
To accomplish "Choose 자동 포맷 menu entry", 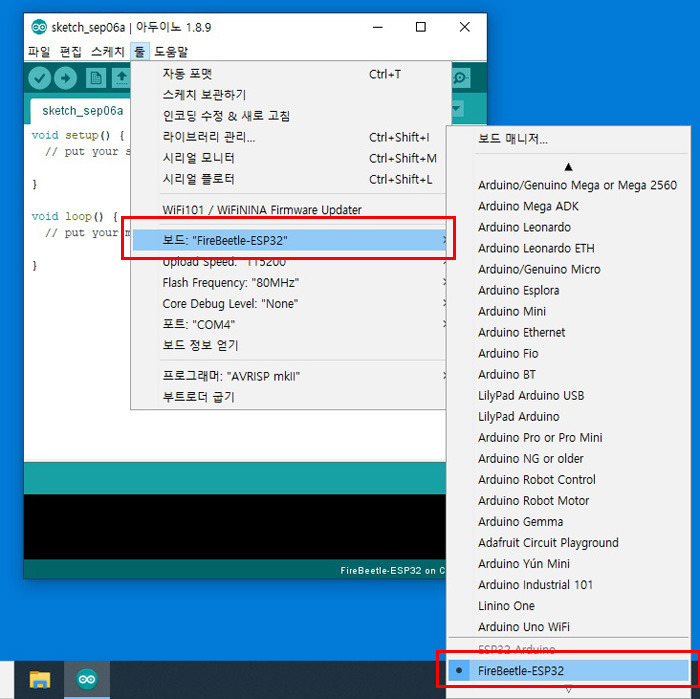I will [289, 74].
